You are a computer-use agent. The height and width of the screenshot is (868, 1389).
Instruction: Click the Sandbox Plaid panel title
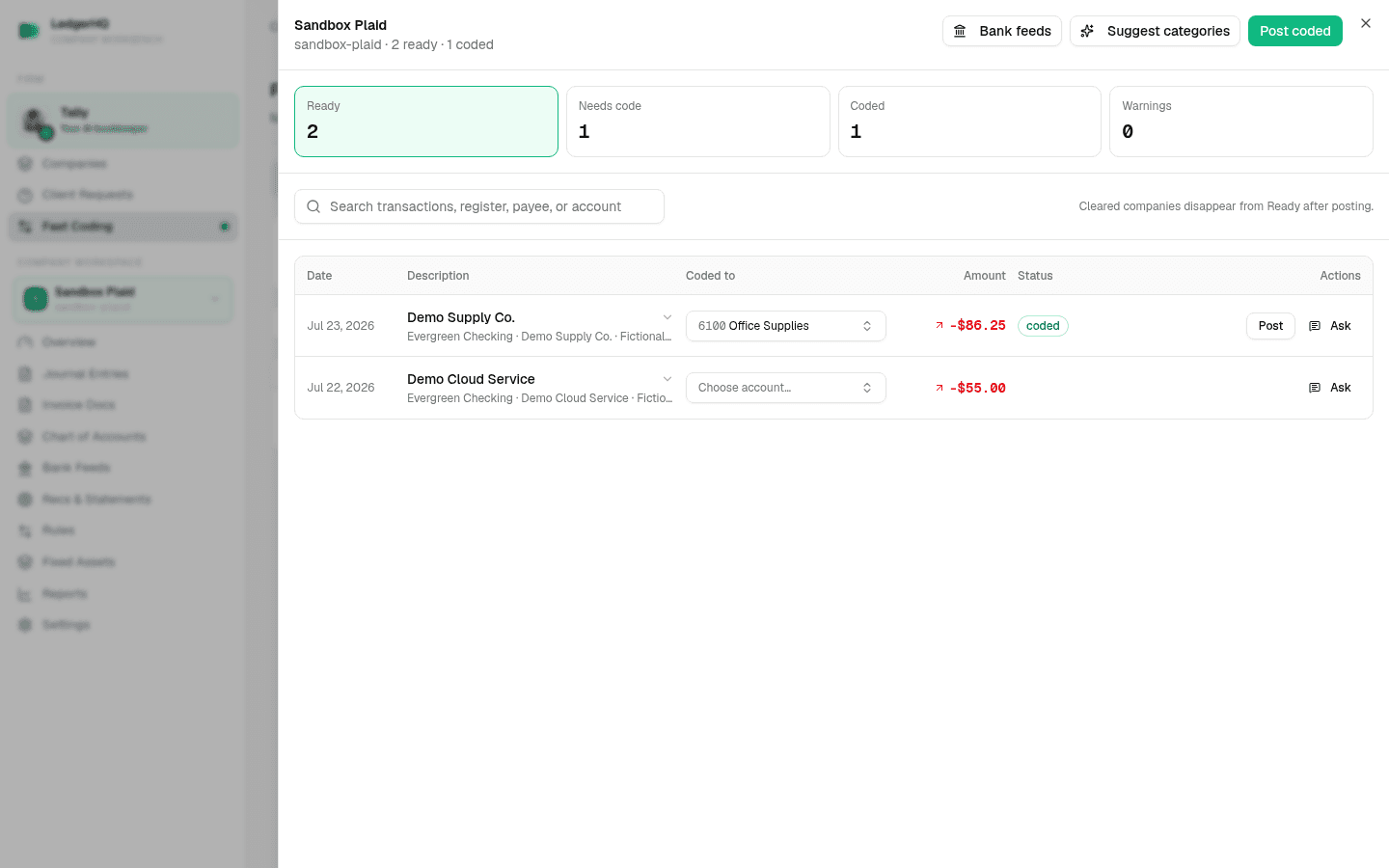[340, 25]
